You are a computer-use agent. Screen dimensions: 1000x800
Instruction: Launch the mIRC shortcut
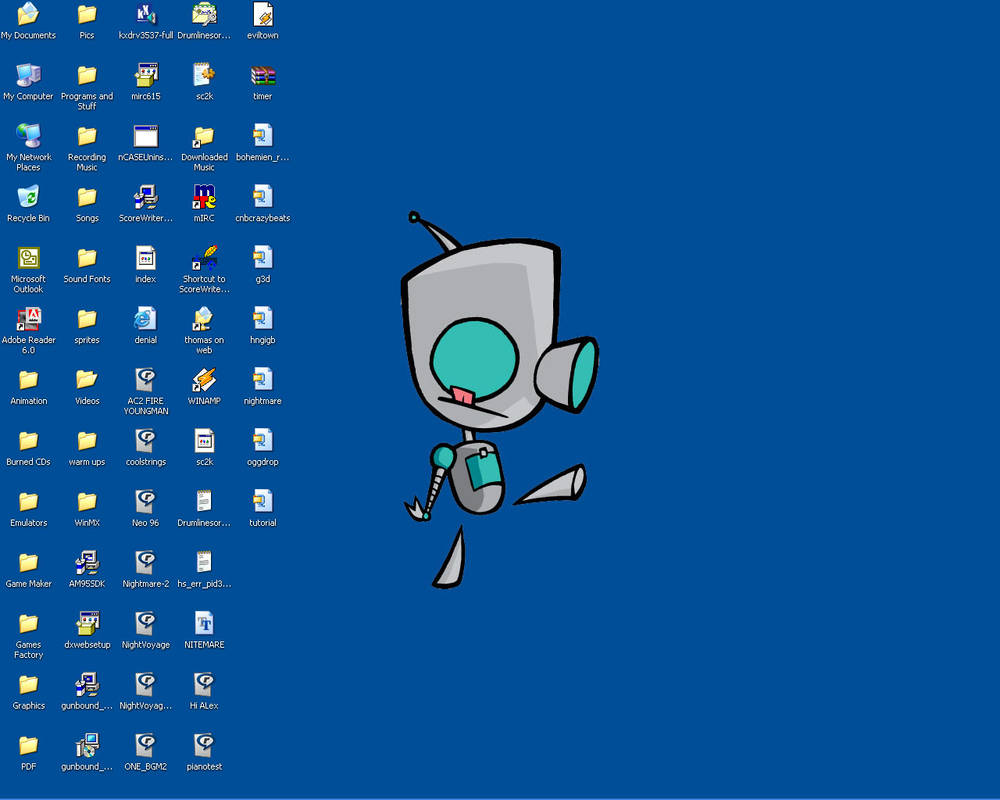click(204, 204)
